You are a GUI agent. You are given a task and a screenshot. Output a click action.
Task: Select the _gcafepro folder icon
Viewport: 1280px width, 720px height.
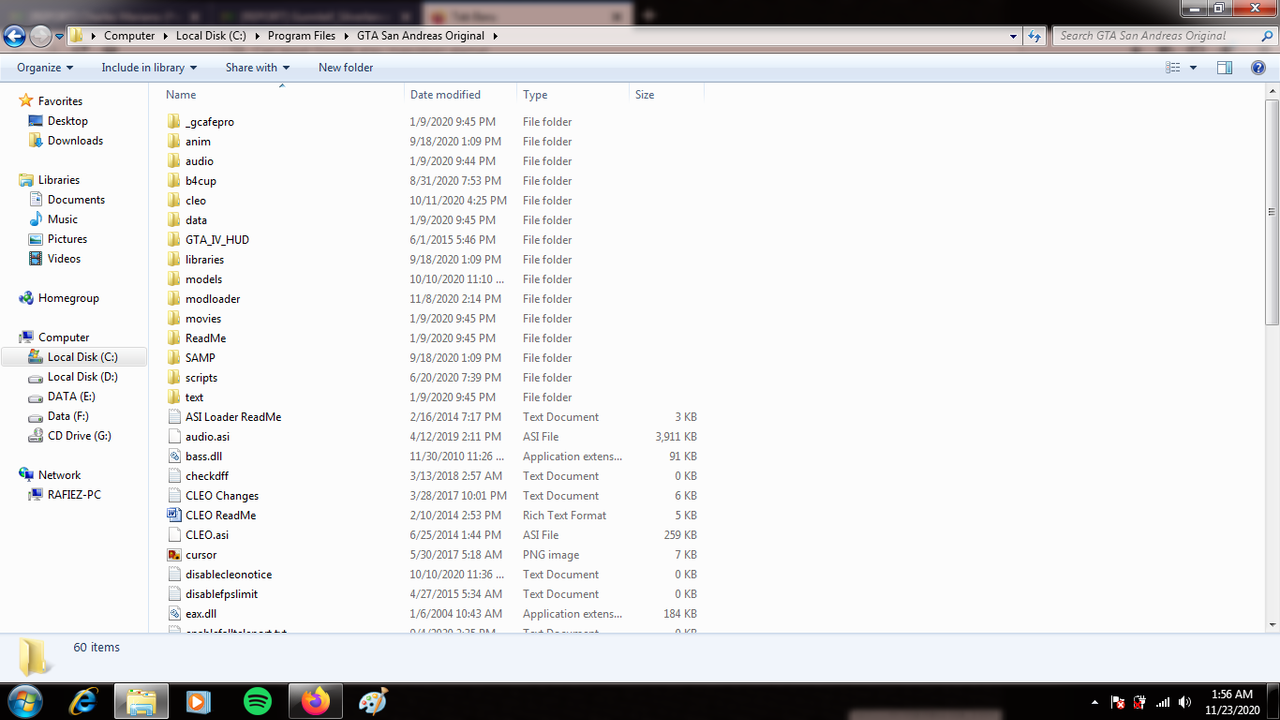[x=174, y=122]
